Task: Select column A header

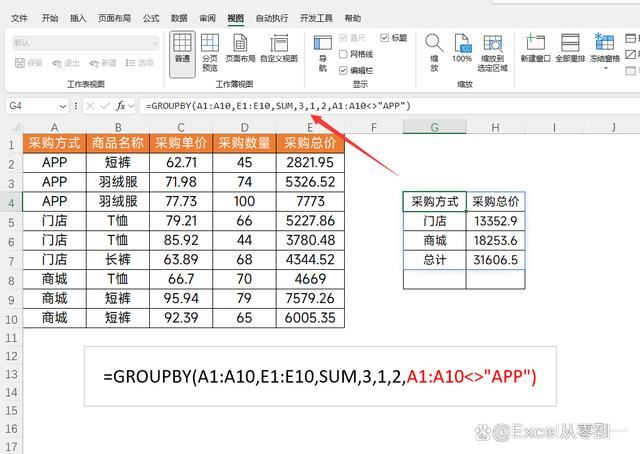Action: pyautogui.click(x=54, y=127)
